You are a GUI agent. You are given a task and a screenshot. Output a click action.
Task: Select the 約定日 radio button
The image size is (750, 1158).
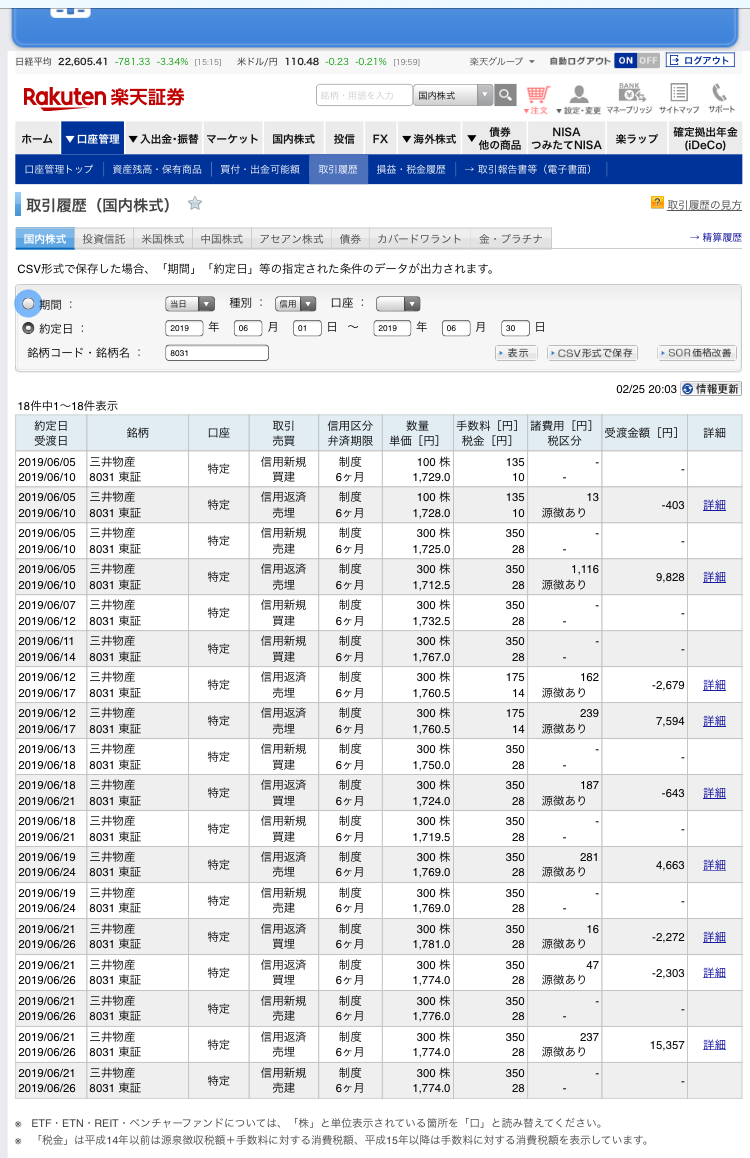(28, 328)
